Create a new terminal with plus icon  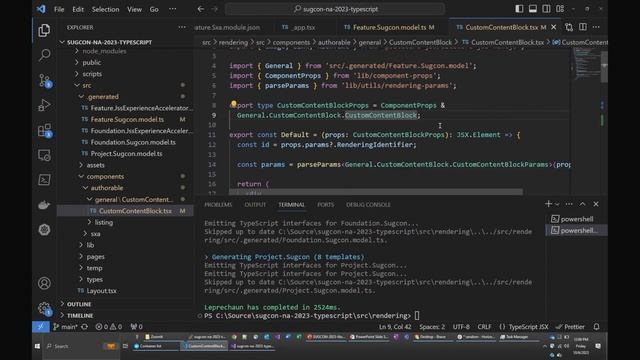coord(548,204)
